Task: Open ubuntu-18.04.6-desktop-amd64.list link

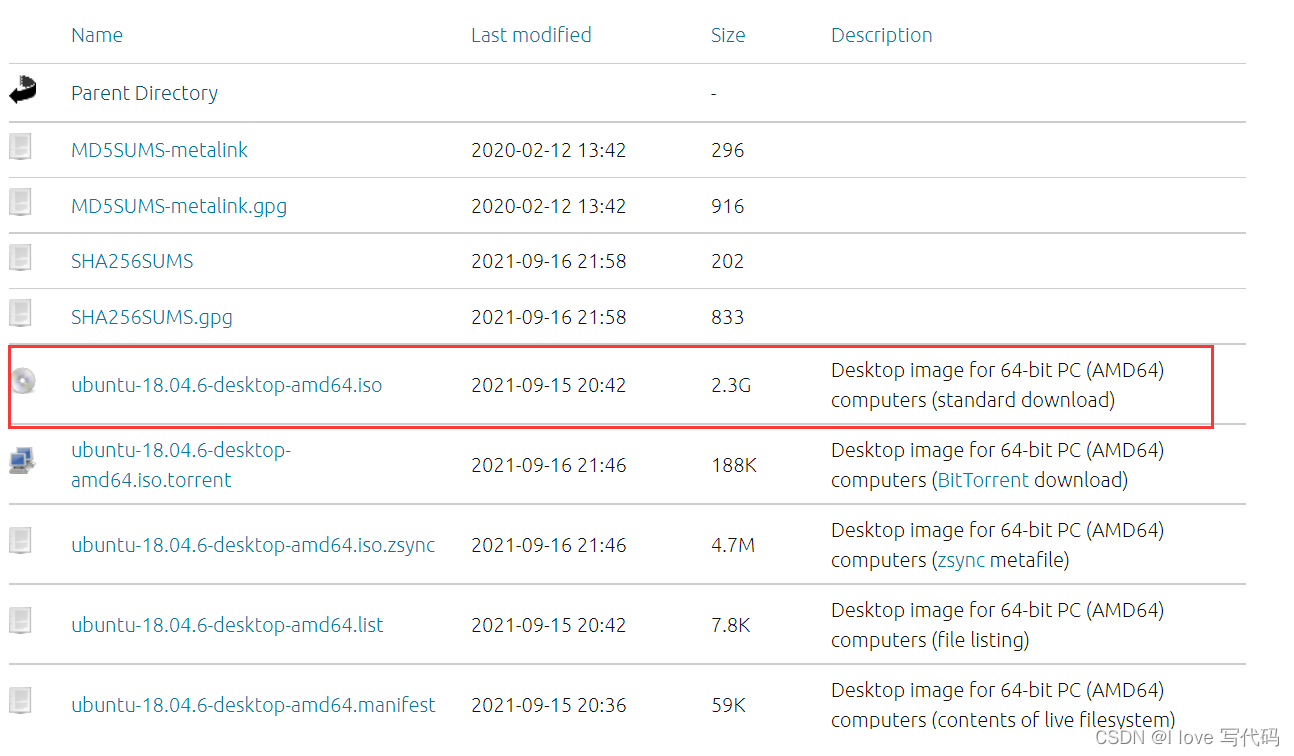Action: point(227,625)
